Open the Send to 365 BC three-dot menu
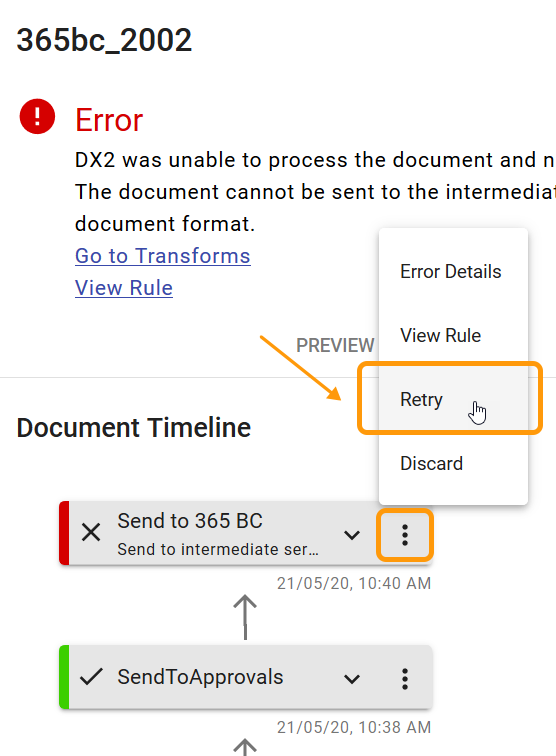This screenshot has width=556, height=756. coord(405,535)
